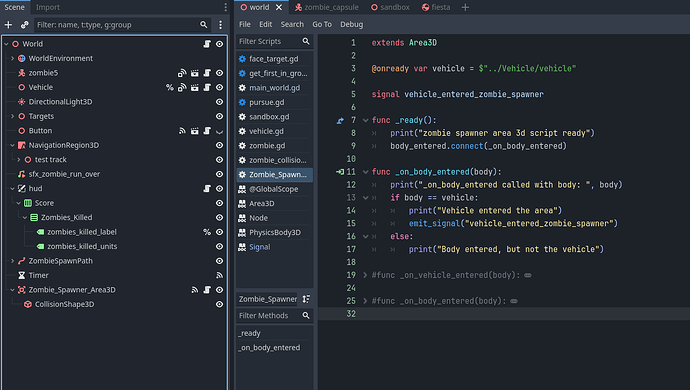Open hud node script icon
Viewport: 690px width, 390px height.
(x=207, y=188)
